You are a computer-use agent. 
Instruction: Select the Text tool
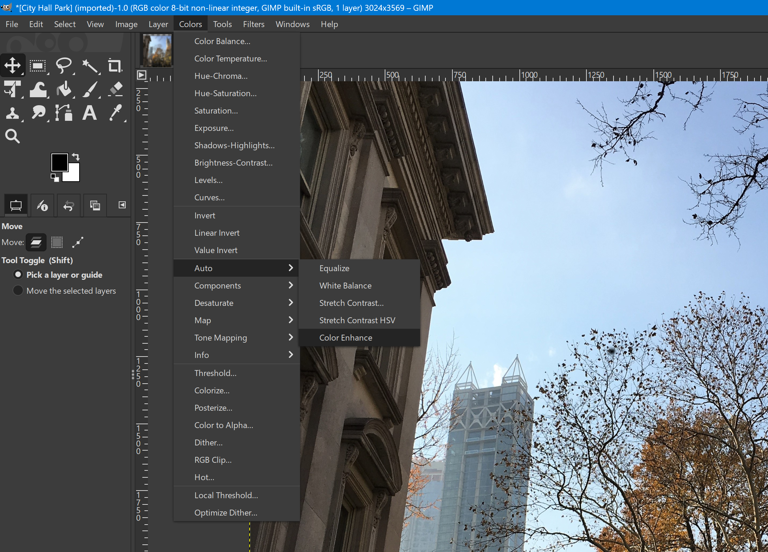pos(90,113)
